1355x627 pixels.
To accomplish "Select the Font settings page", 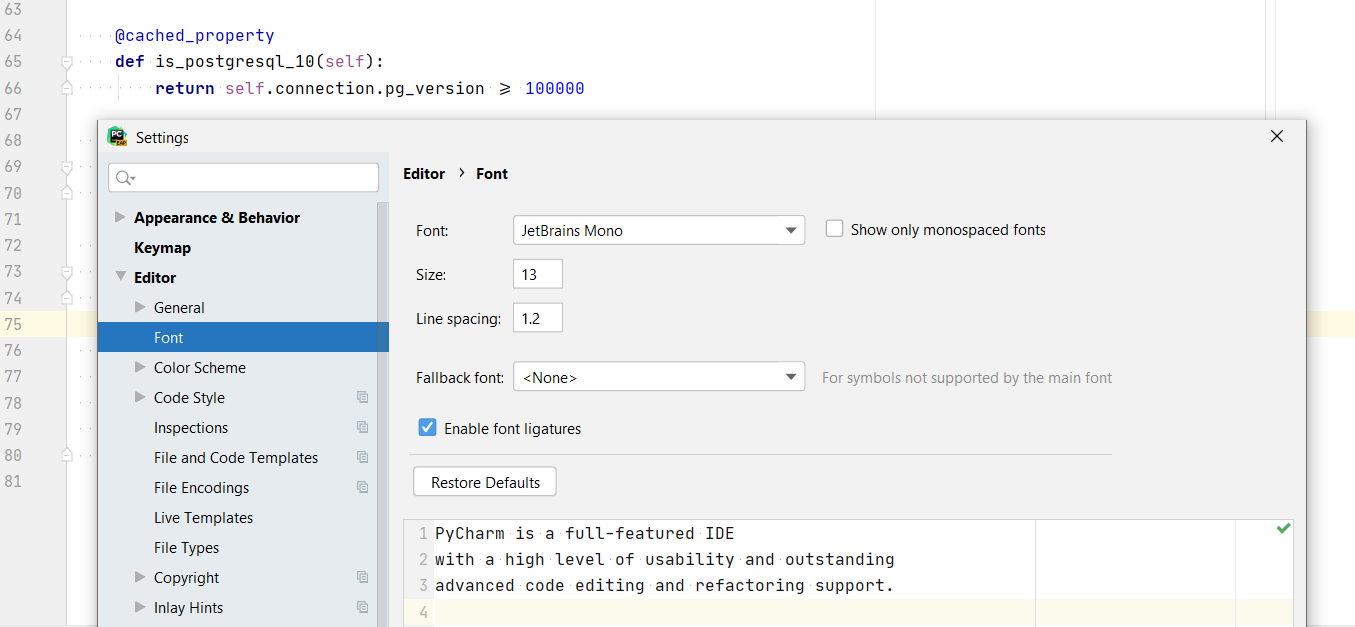I will tap(243, 337).
